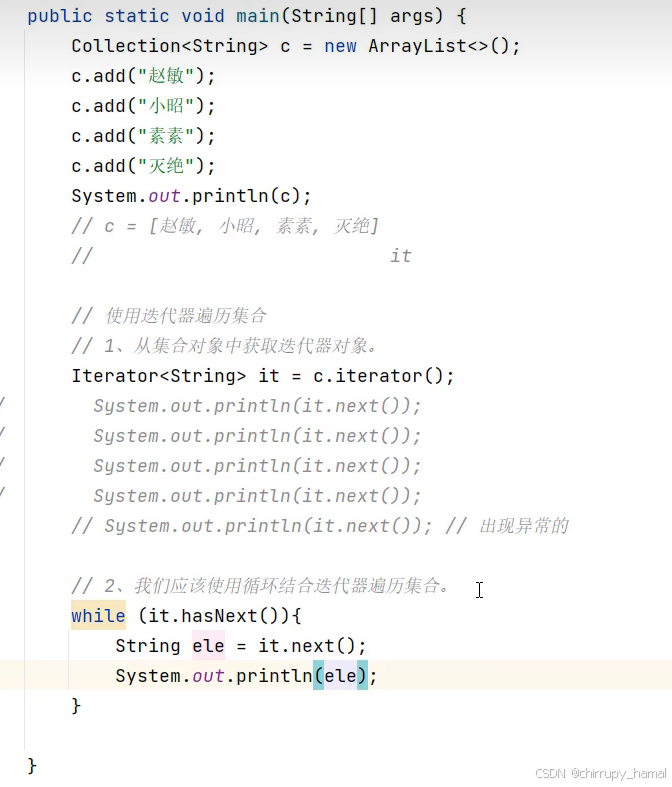This screenshot has width=672, height=787.
Task: Click the string "小昭" in c.add
Action: coord(166,106)
